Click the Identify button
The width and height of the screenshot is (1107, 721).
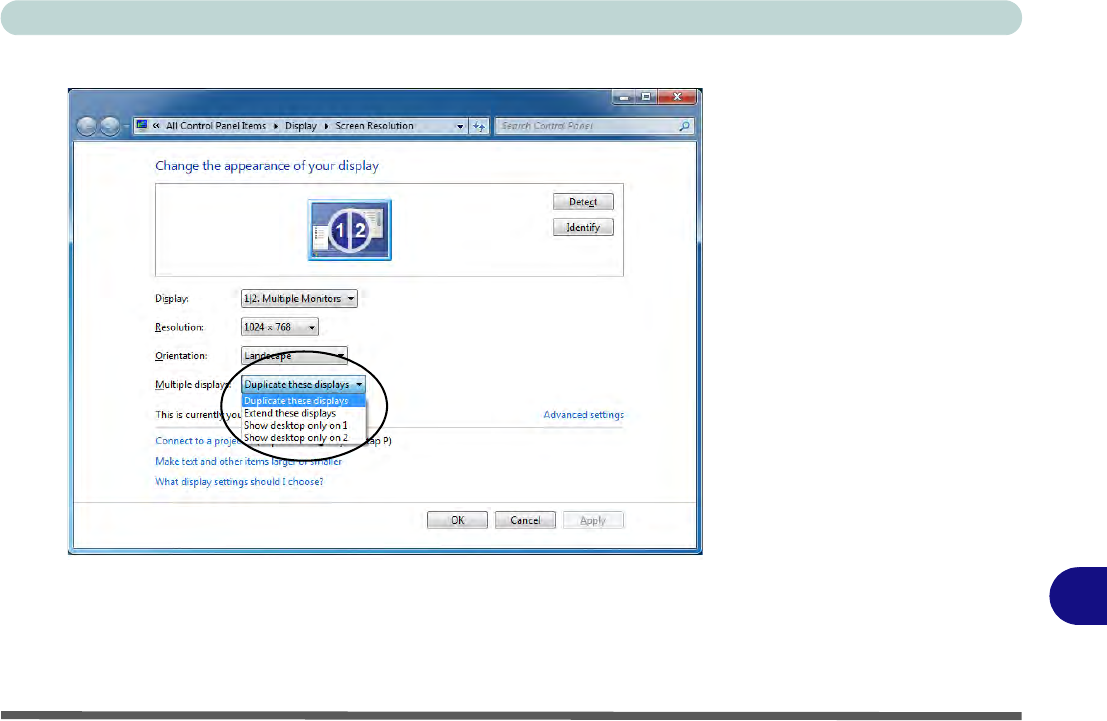(583, 227)
